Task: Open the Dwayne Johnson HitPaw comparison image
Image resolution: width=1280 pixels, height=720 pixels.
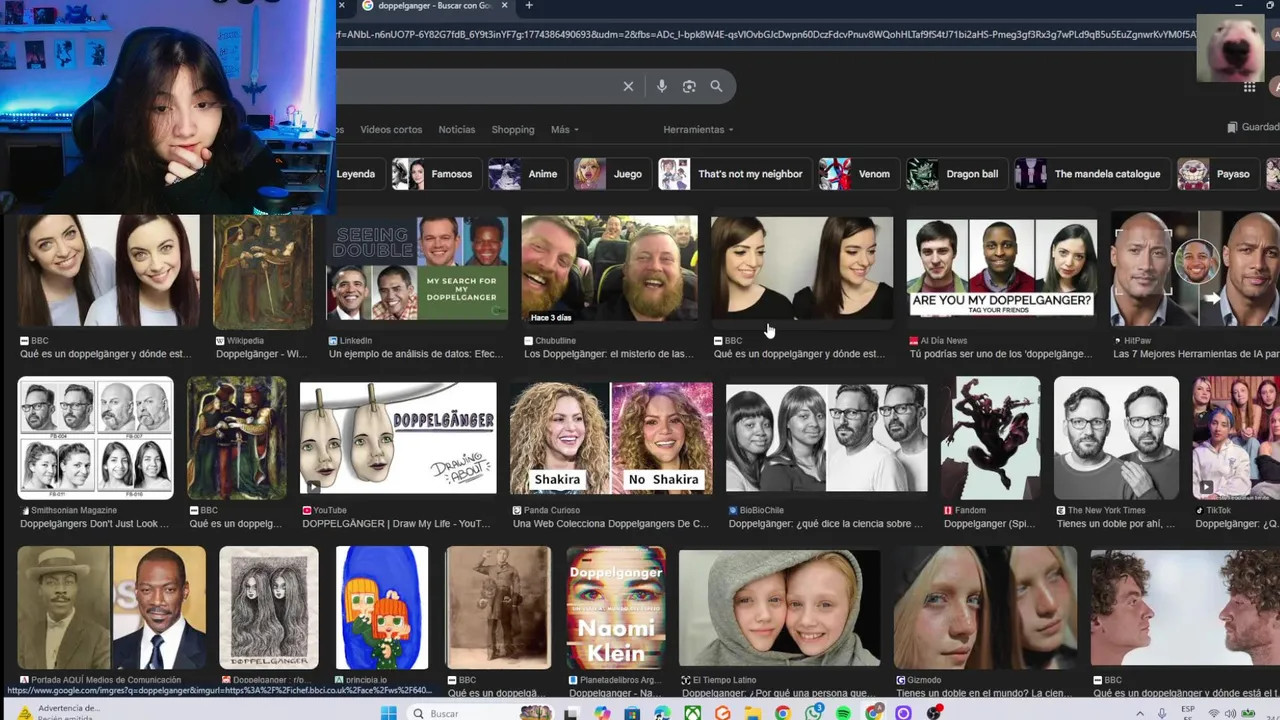Action: pyautogui.click(x=1196, y=270)
